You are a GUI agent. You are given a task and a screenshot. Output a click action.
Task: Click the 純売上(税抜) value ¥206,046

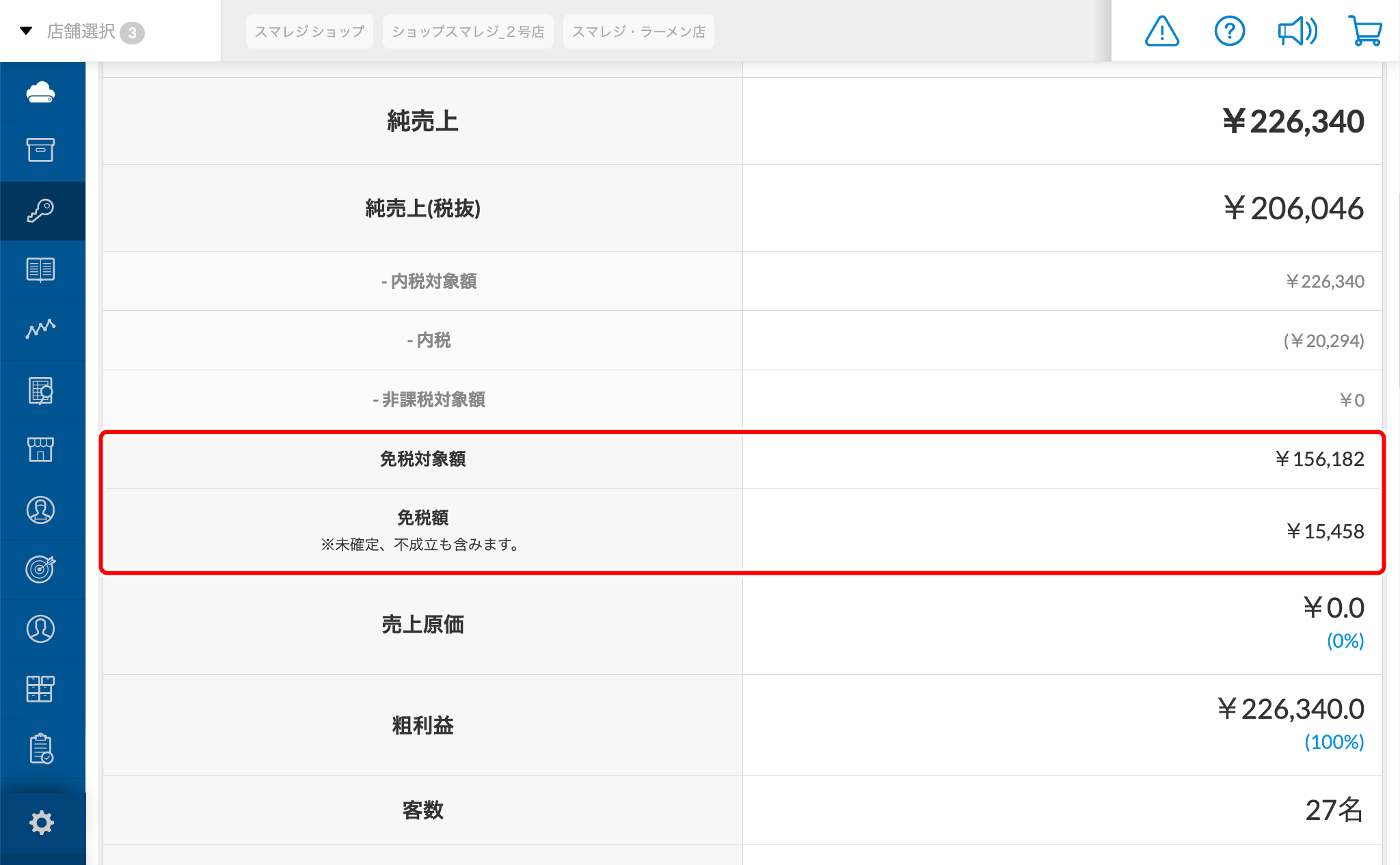pyautogui.click(x=1294, y=208)
